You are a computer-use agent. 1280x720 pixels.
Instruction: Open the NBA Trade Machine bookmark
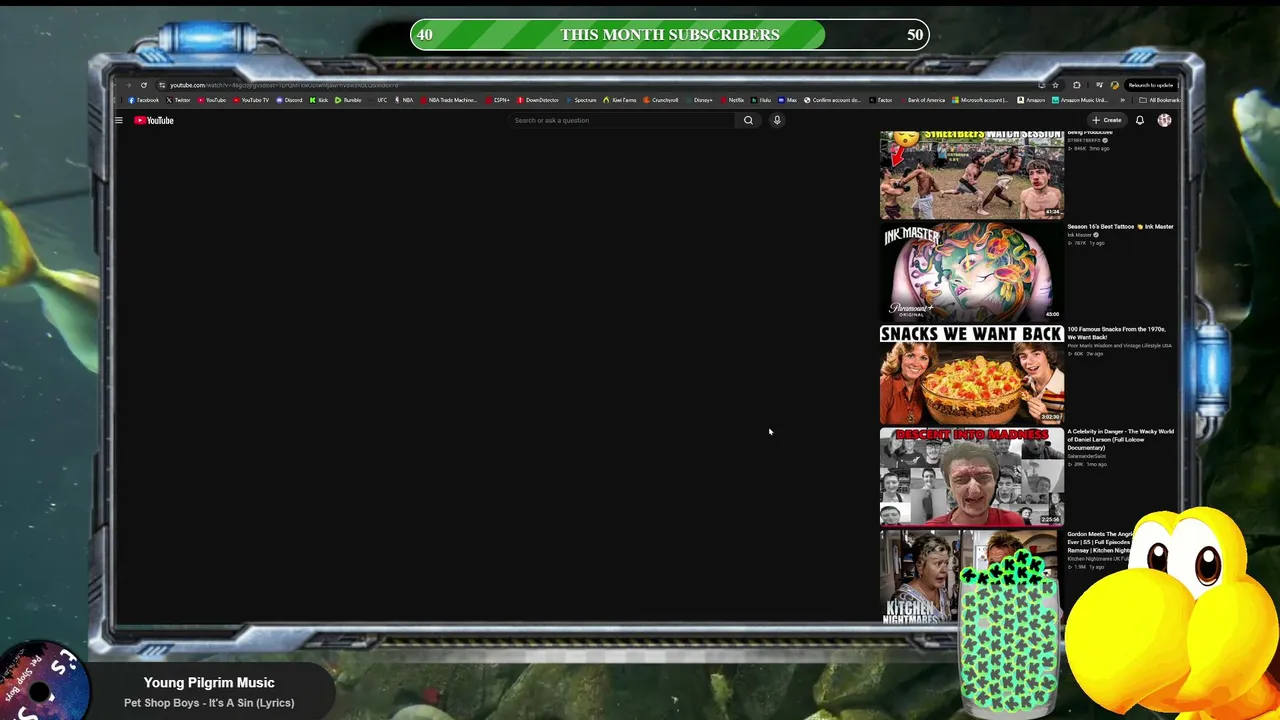pyautogui.click(x=449, y=100)
